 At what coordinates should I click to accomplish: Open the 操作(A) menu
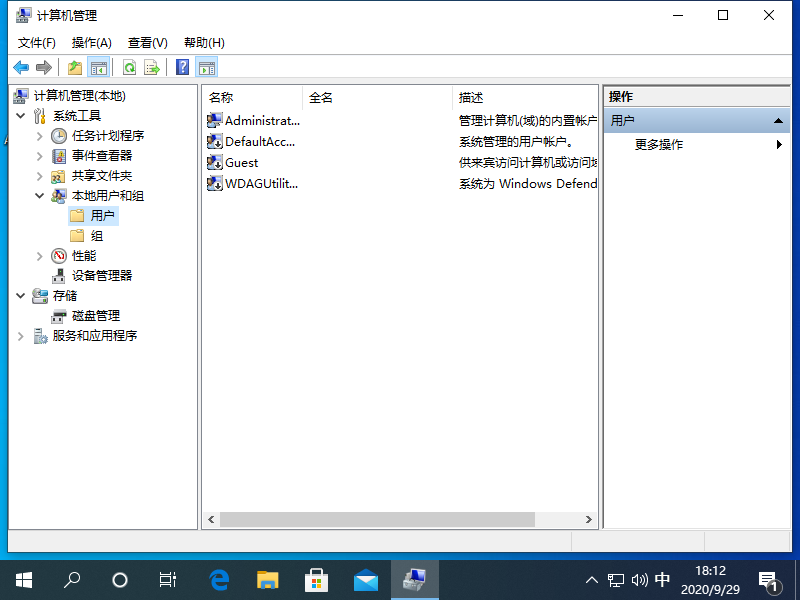point(92,42)
